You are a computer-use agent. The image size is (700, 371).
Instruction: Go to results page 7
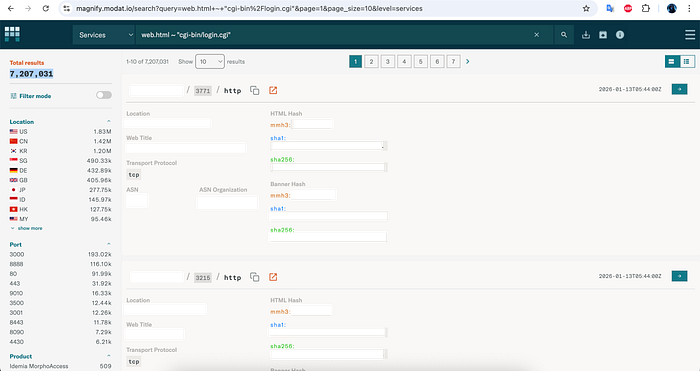(x=453, y=62)
